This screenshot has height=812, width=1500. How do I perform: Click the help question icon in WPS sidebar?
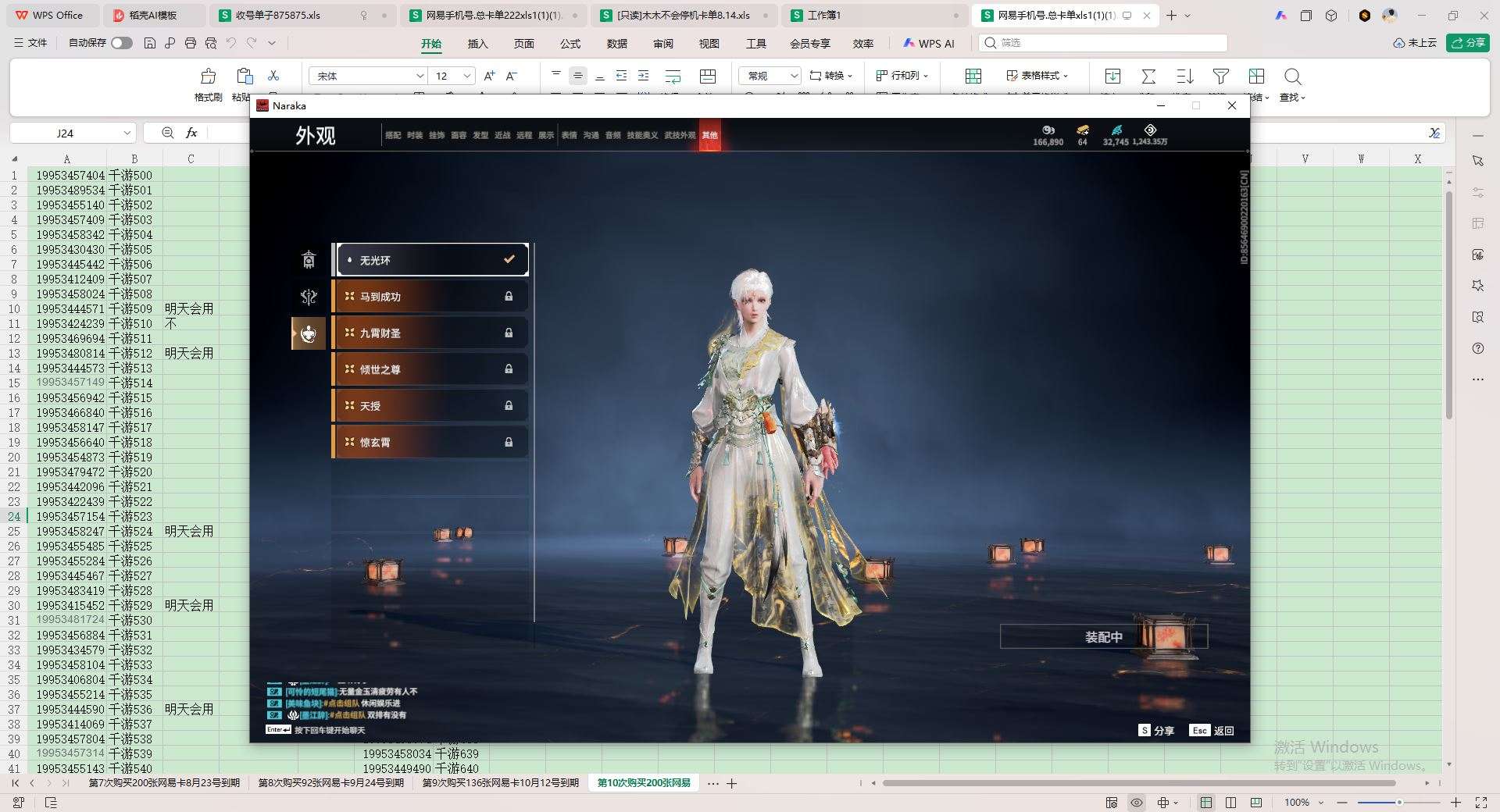1477,348
